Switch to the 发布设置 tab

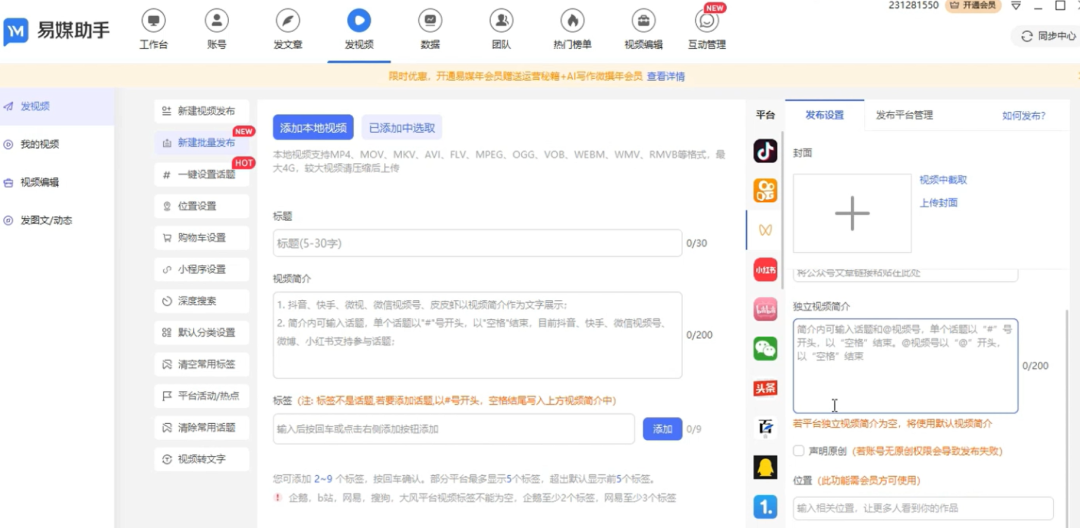pos(824,115)
